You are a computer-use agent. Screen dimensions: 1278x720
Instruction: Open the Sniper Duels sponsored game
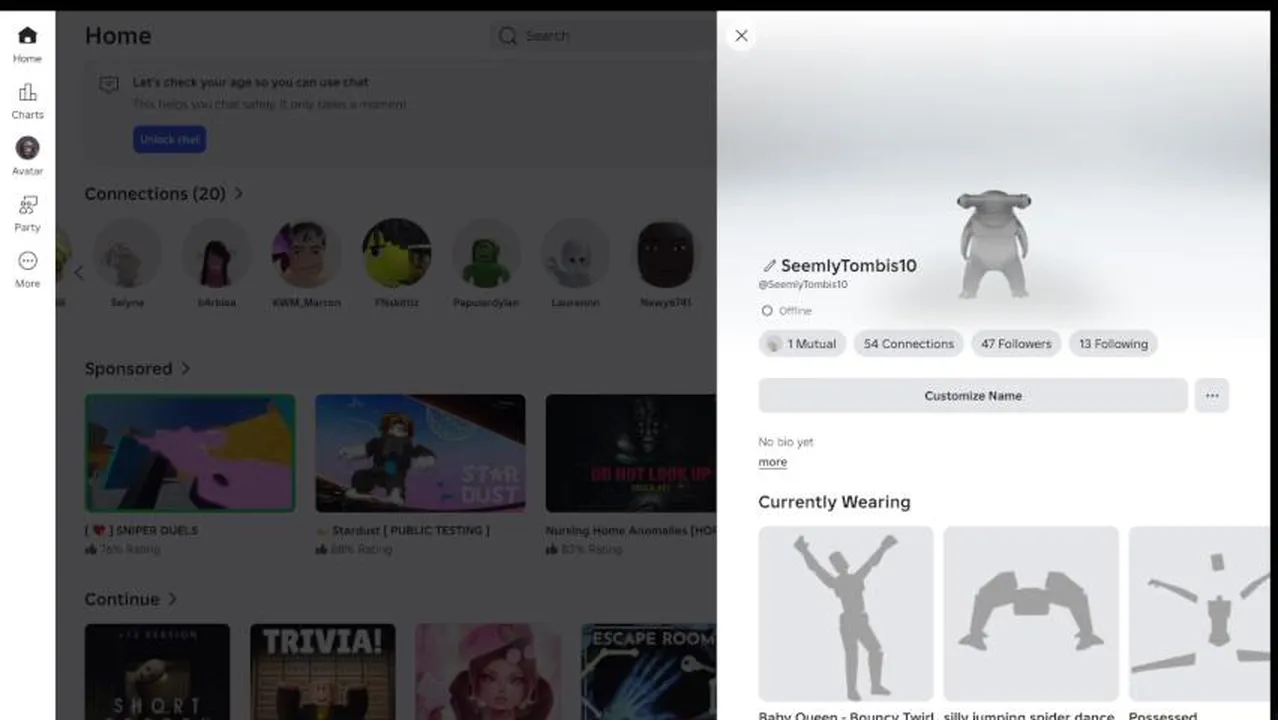[x=190, y=453]
